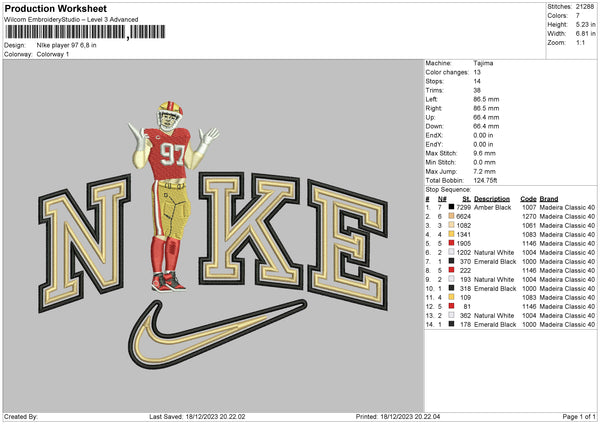Click the white swatch in stop row 9
This screenshot has height=424, width=600.
click(x=452, y=279)
